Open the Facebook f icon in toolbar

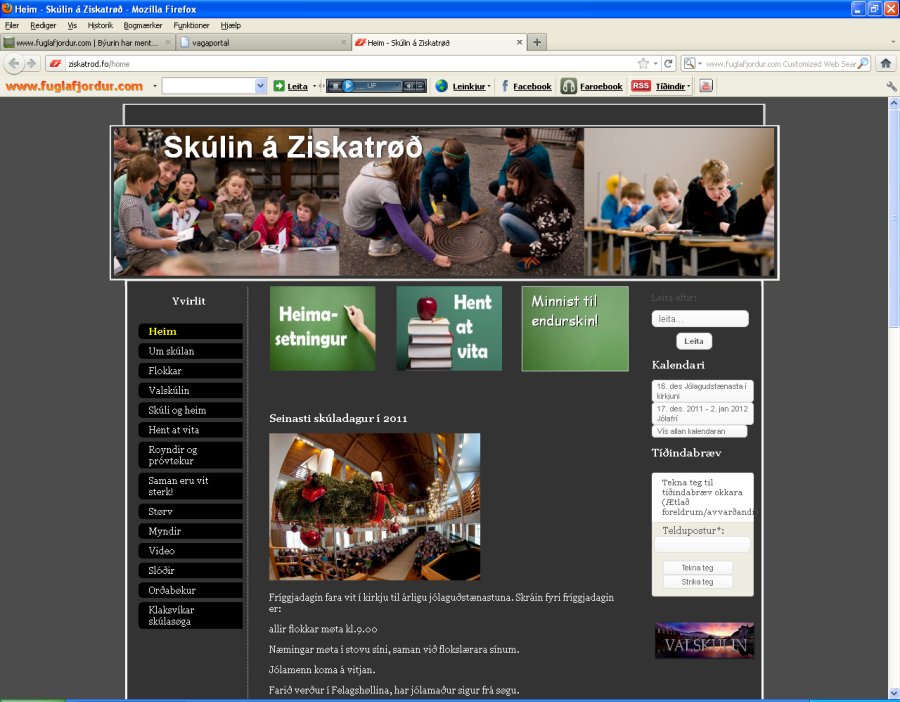click(505, 86)
